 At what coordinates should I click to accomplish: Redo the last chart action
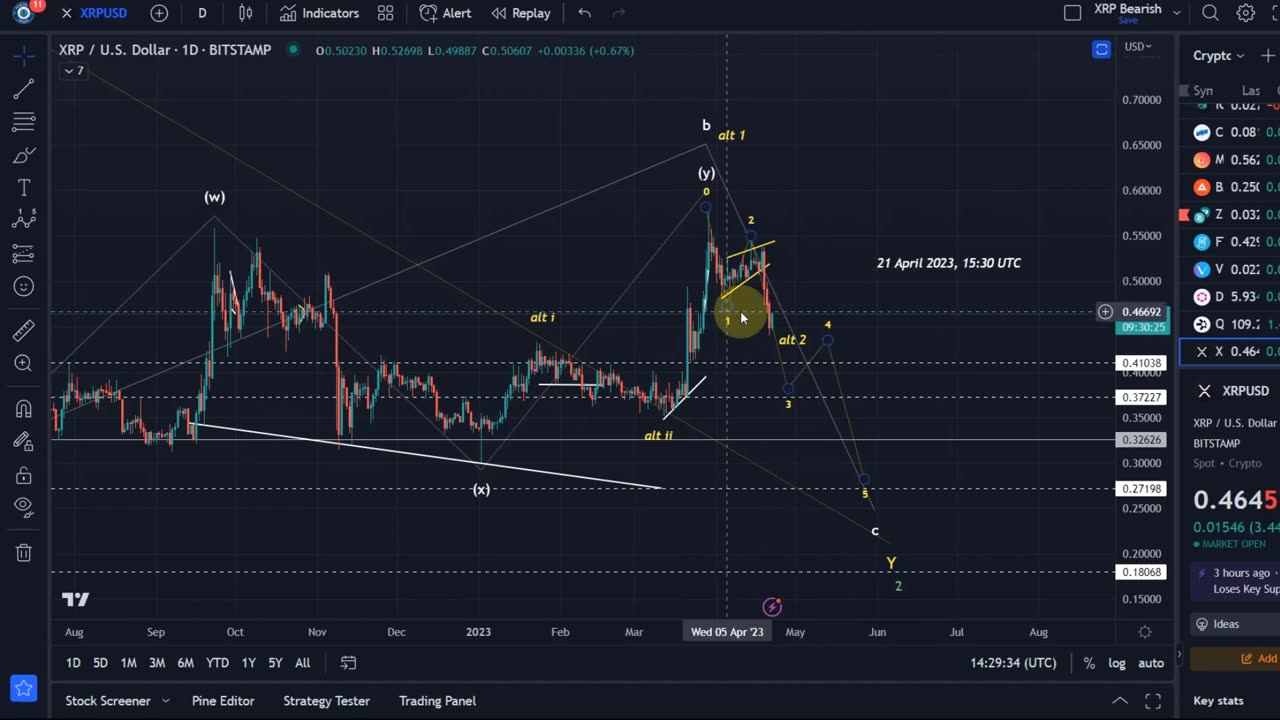coord(619,13)
